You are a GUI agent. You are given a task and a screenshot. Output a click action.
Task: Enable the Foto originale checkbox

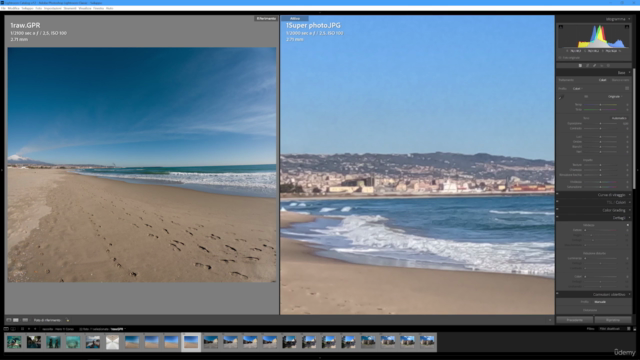560,58
